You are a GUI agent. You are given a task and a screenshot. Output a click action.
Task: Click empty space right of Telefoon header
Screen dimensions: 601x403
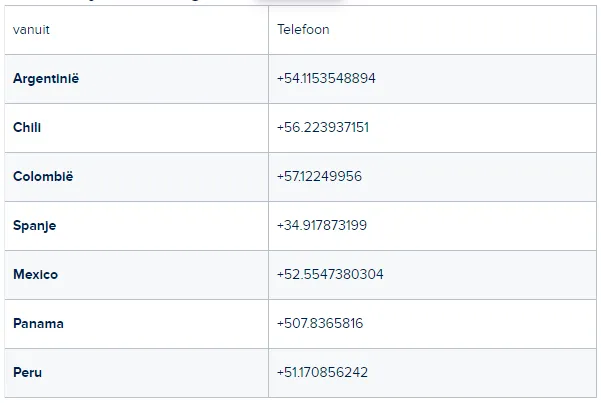(463, 30)
